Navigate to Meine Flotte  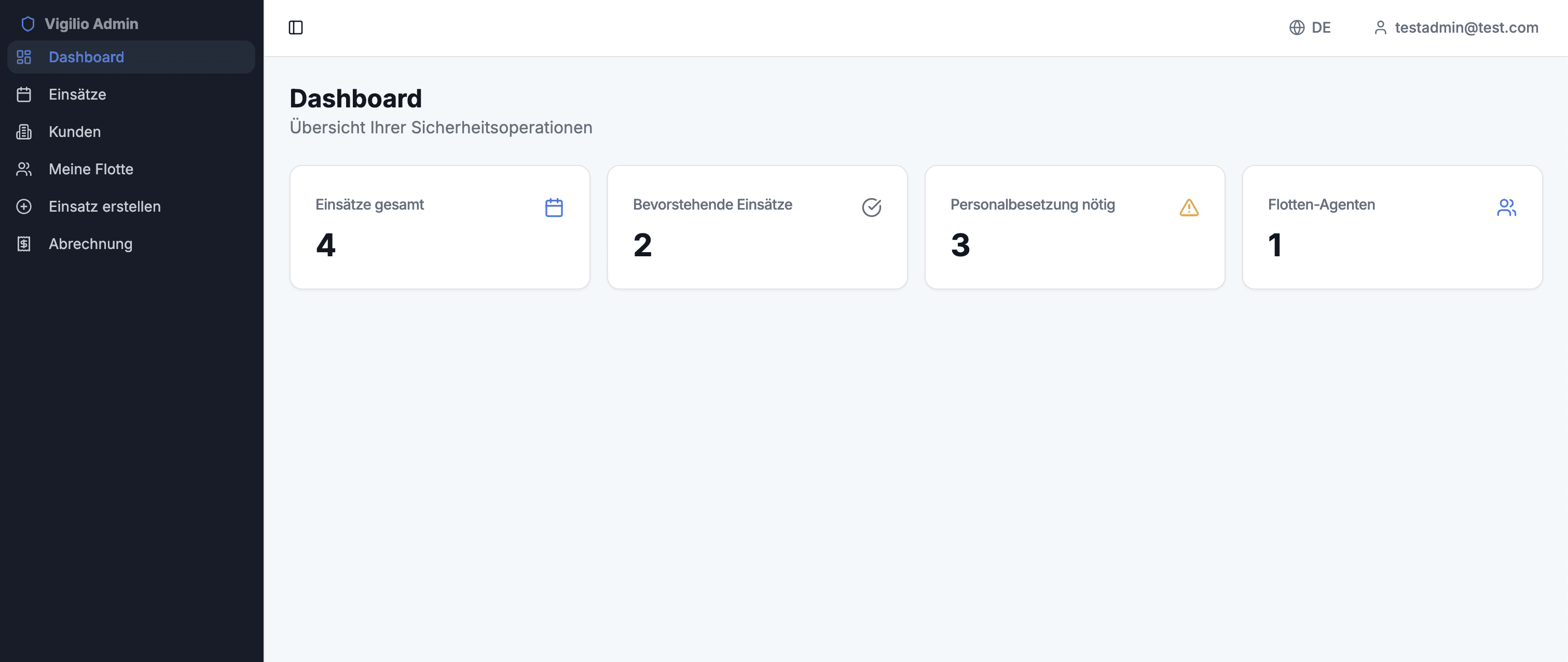[x=91, y=169]
